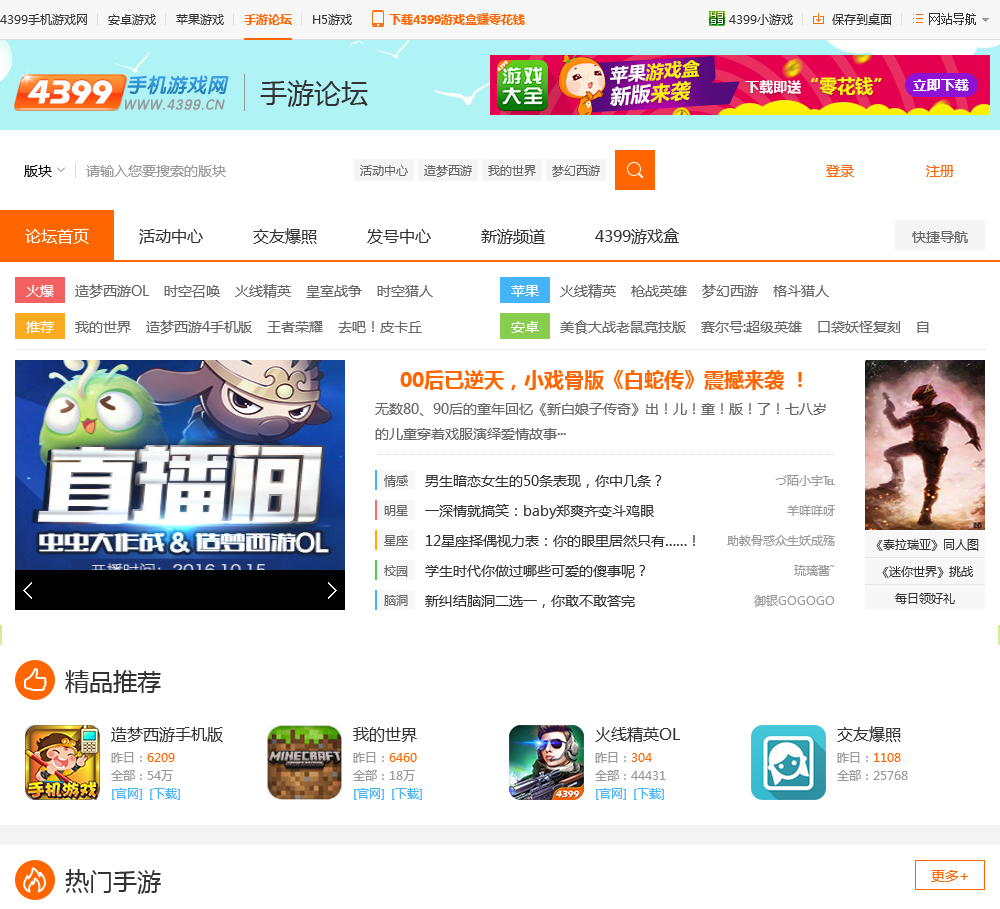1000x909 pixels.
Task: Click the 网站导航 list icon
Action: click(918, 19)
